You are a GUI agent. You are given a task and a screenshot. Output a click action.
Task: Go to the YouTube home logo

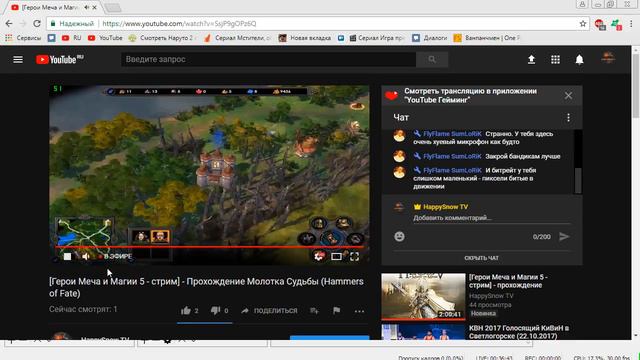point(60,60)
